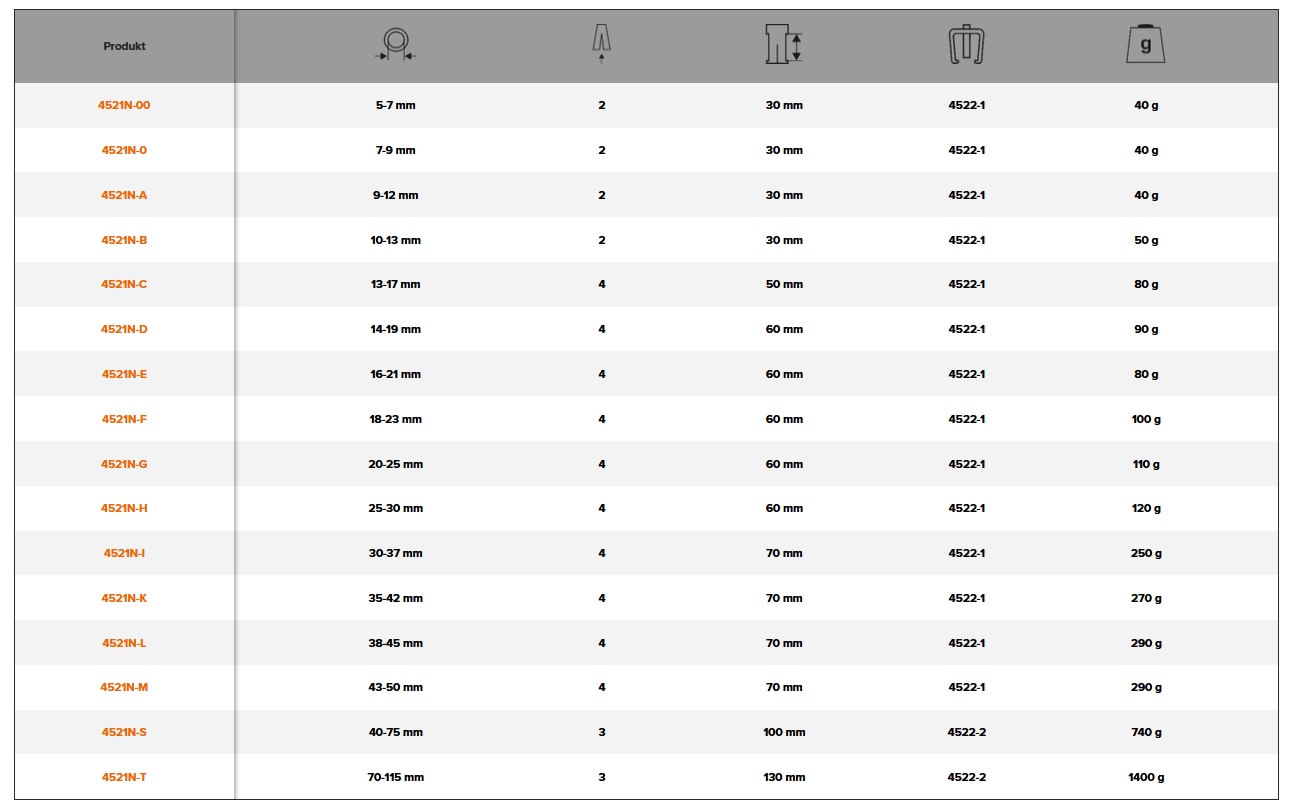Open the 4521N-B product page
The width and height of the screenshot is (1296, 808).
124,240
